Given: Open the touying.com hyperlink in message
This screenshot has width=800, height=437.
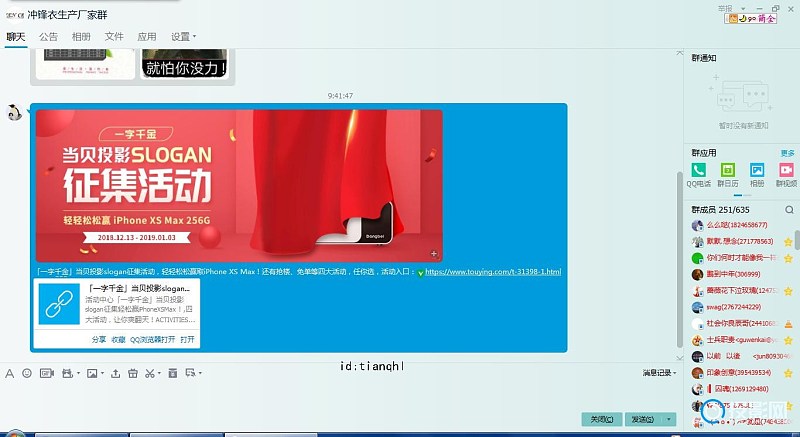Looking at the screenshot, I should pos(493,272).
